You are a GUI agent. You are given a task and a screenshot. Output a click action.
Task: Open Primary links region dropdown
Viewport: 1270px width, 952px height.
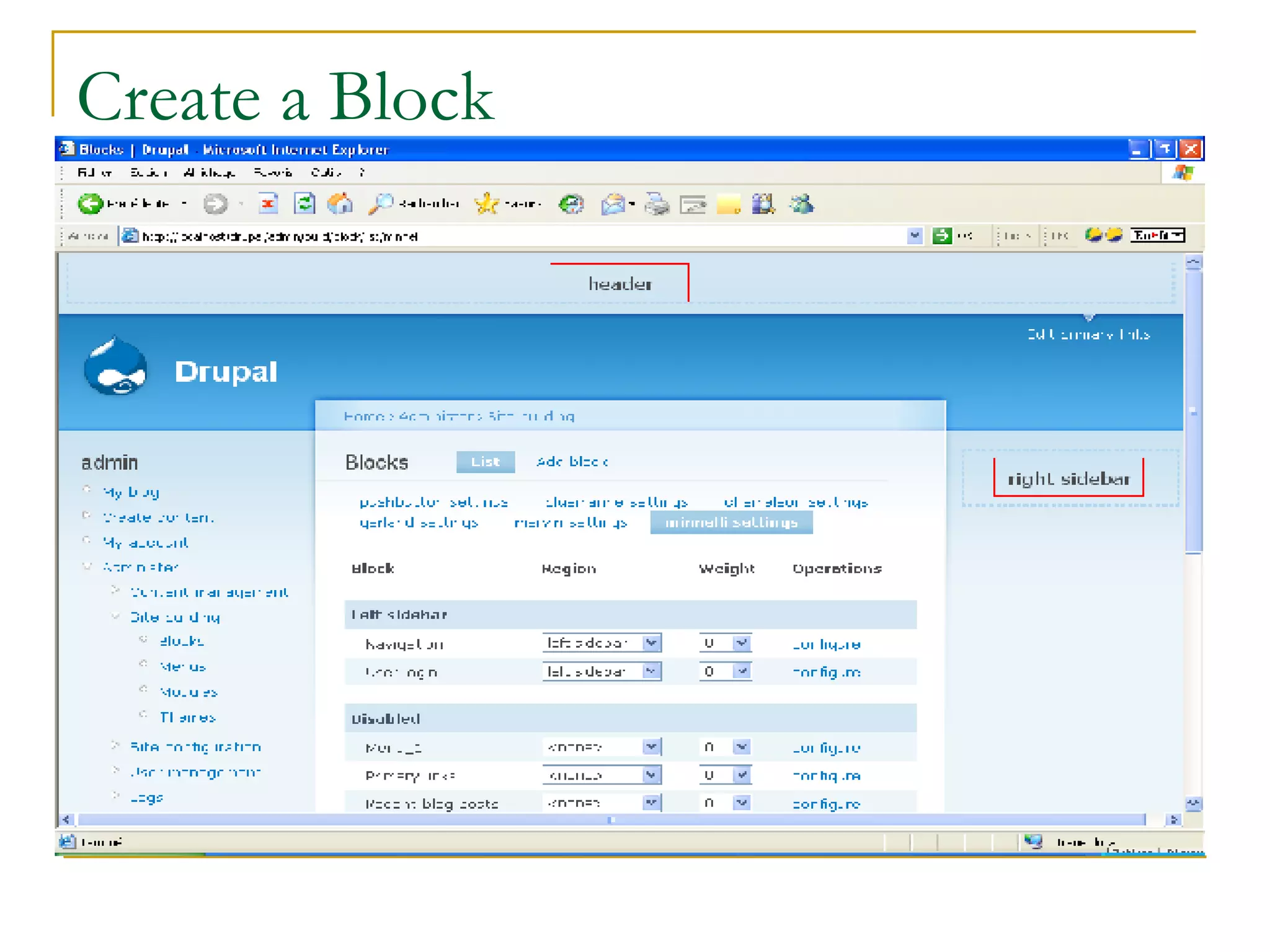point(651,775)
